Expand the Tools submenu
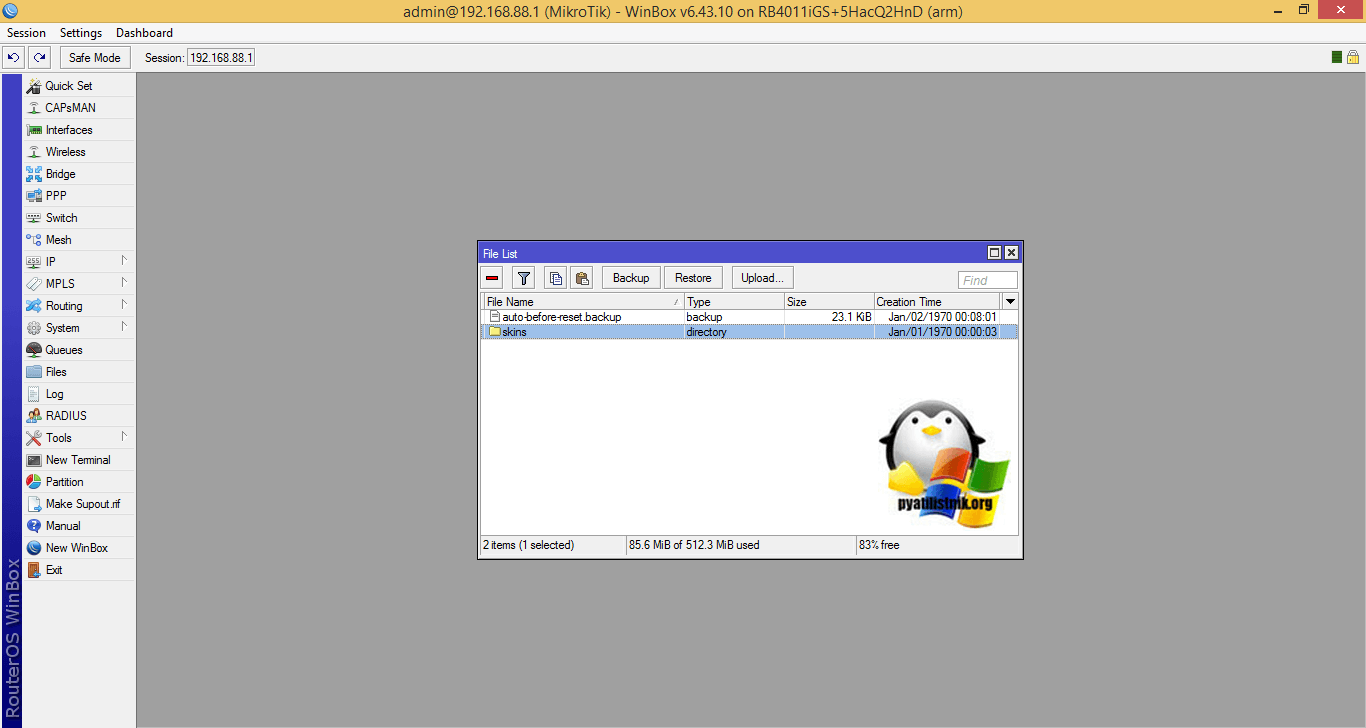This screenshot has height=728, width=1366. (x=58, y=438)
